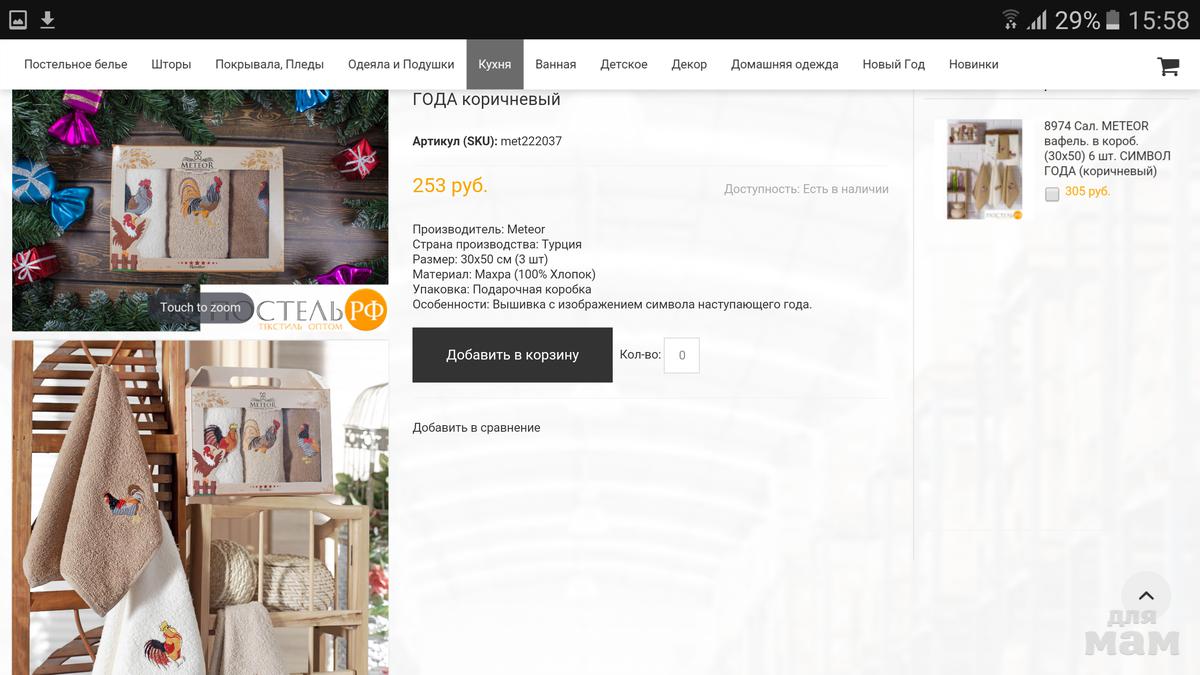The width and height of the screenshot is (1200, 675).
Task: Tap the mobile signal strength icon
Action: pos(1037,19)
